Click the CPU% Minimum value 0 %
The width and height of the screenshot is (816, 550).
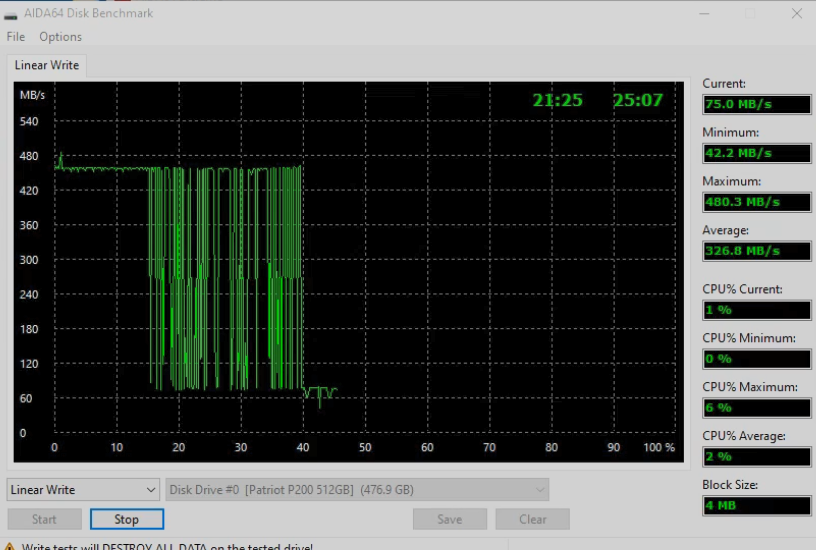click(757, 359)
